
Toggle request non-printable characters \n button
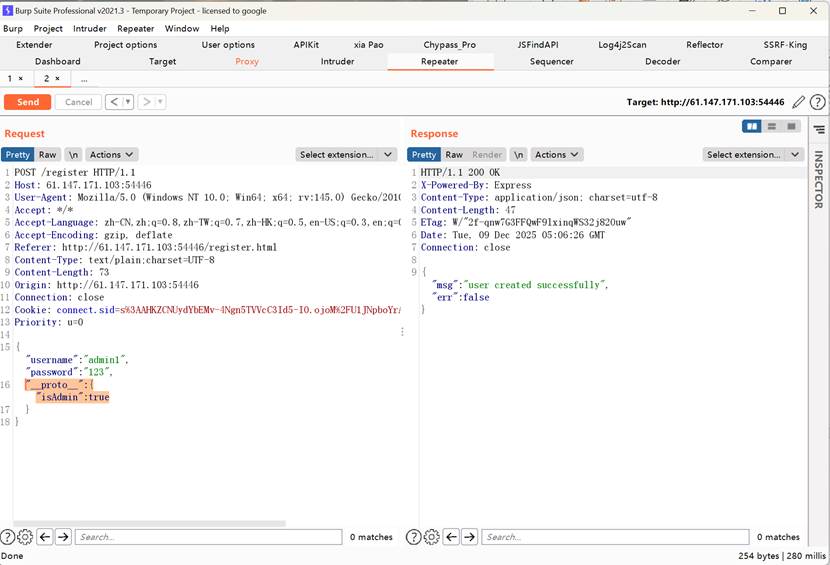pyautogui.click(x=73, y=155)
